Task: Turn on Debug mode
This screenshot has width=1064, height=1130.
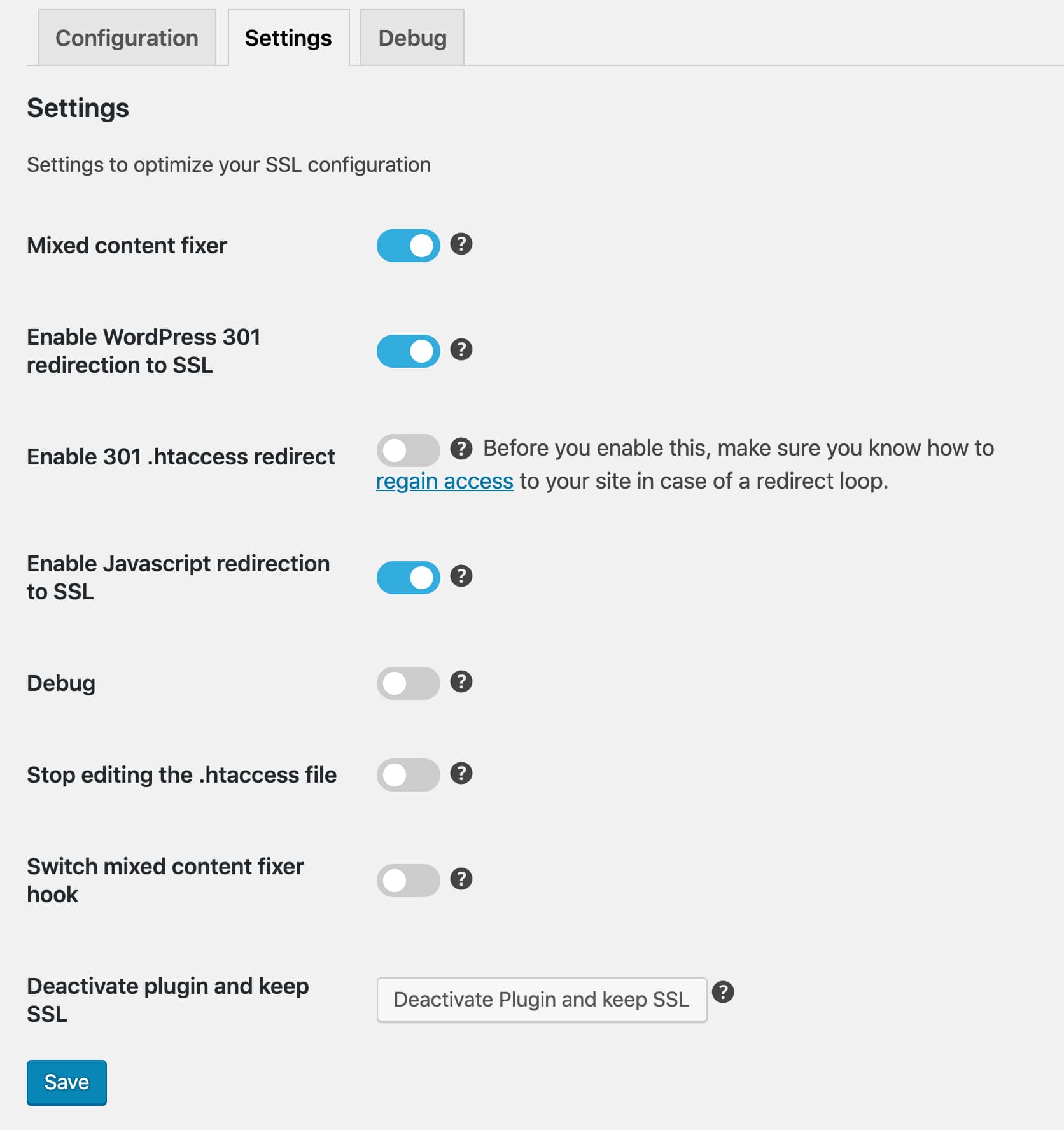Action: [x=409, y=682]
